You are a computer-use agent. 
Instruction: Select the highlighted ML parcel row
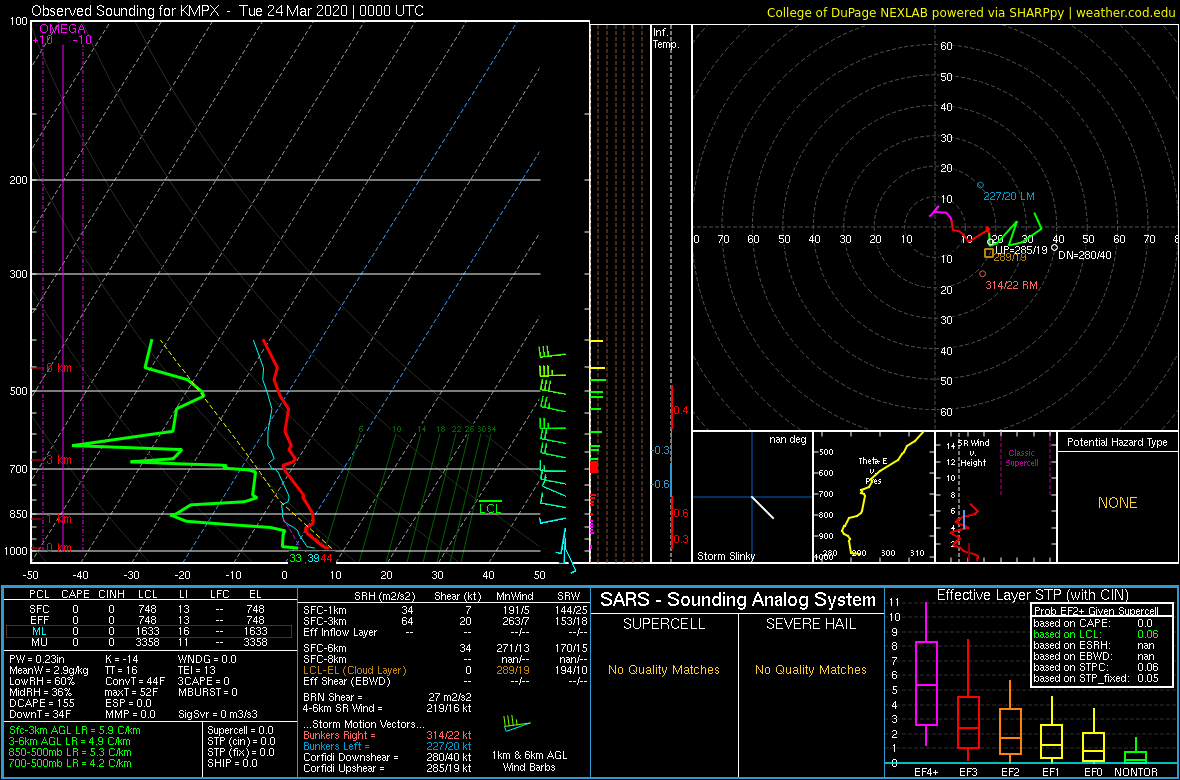[x=148, y=631]
